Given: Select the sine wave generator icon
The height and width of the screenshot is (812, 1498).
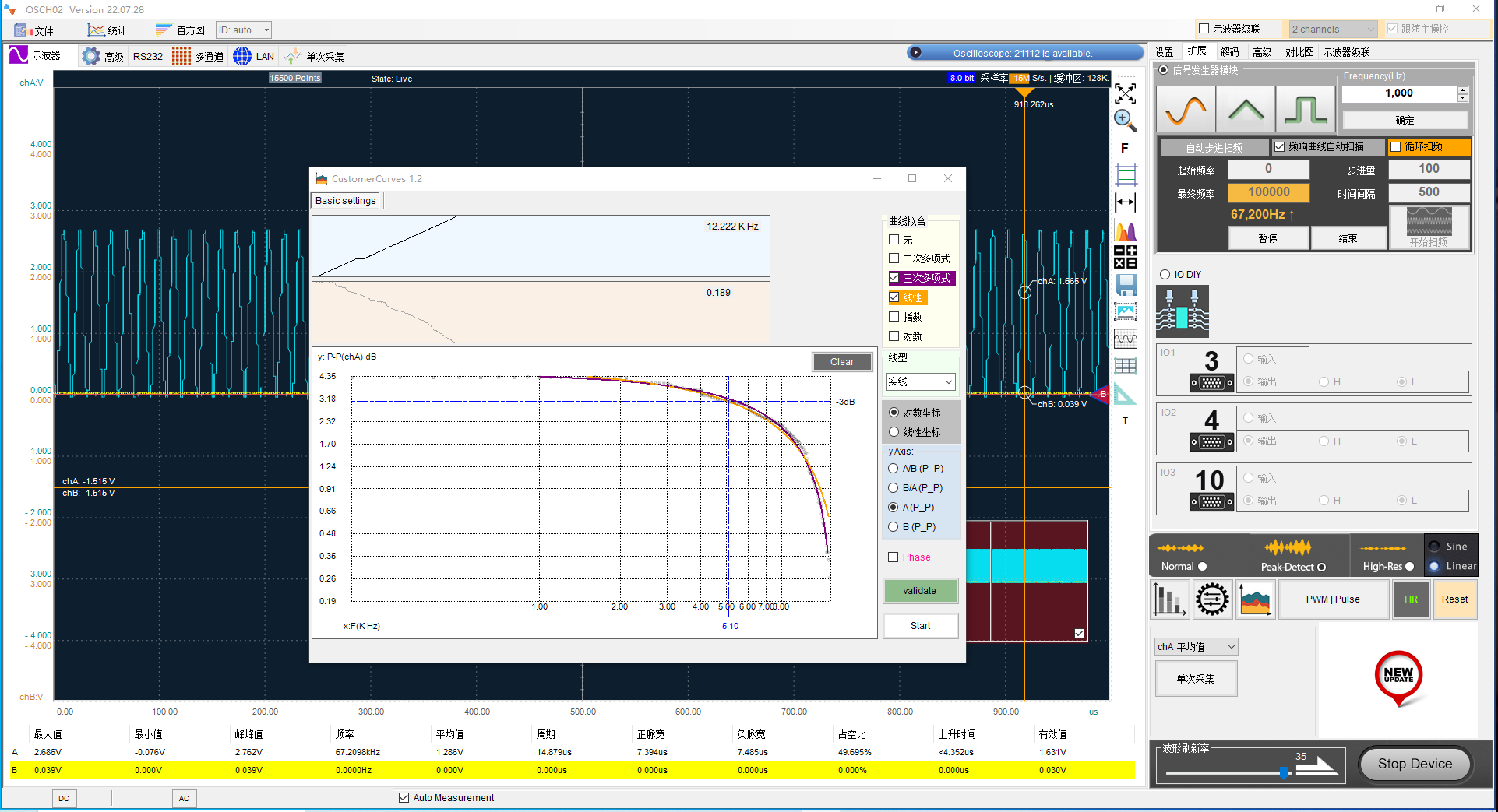Looking at the screenshot, I should [1185, 109].
